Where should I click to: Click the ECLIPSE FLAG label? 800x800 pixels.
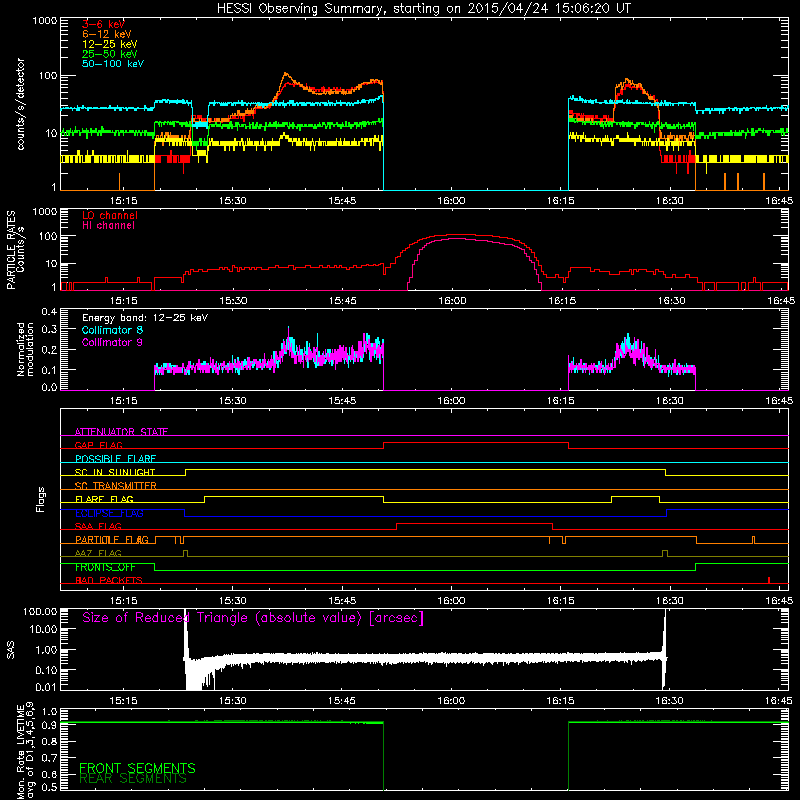tap(109, 513)
